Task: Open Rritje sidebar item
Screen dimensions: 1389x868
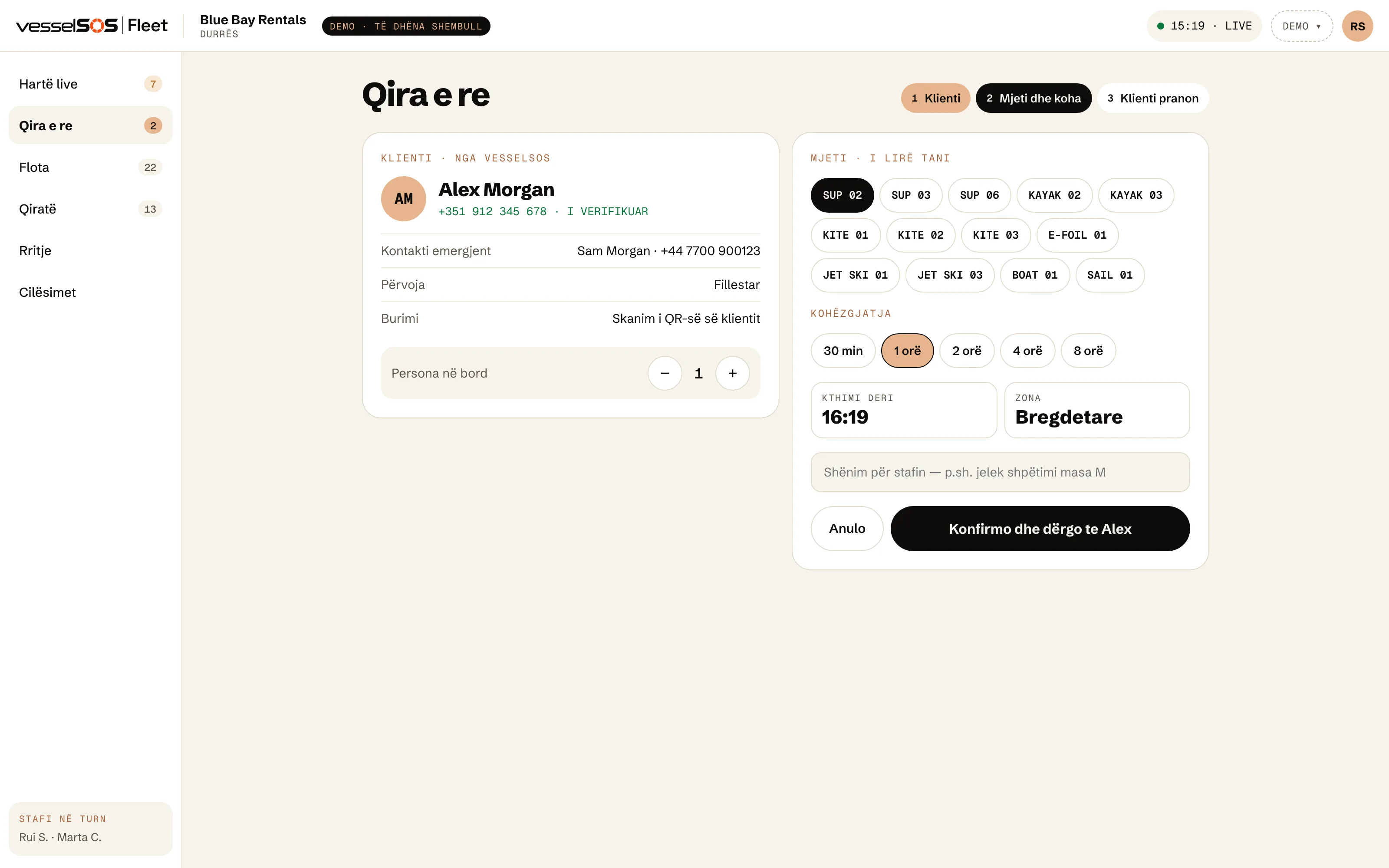Action: (x=91, y=250)
